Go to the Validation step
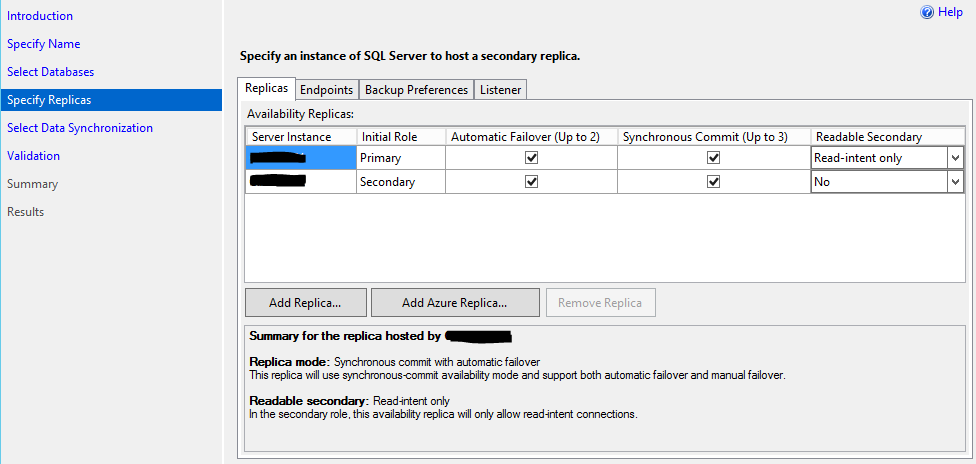This screenshot has height=464, width=976. tap(34, 156)
